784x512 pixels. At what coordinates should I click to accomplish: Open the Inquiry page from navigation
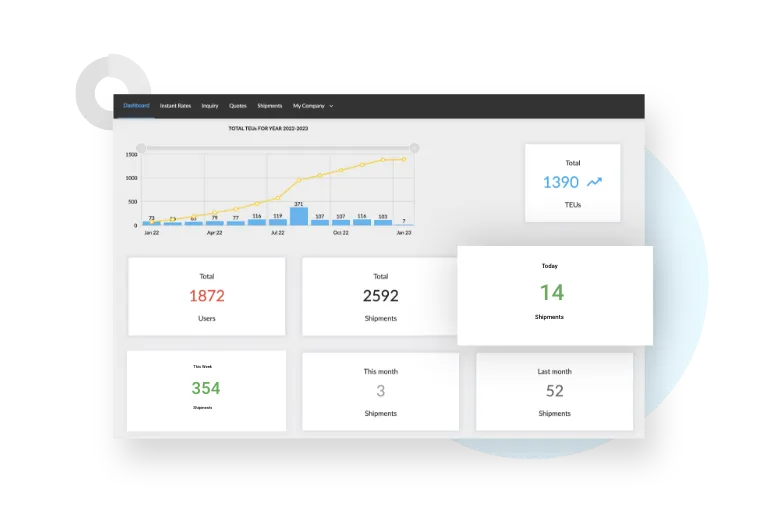coord(210,105)
